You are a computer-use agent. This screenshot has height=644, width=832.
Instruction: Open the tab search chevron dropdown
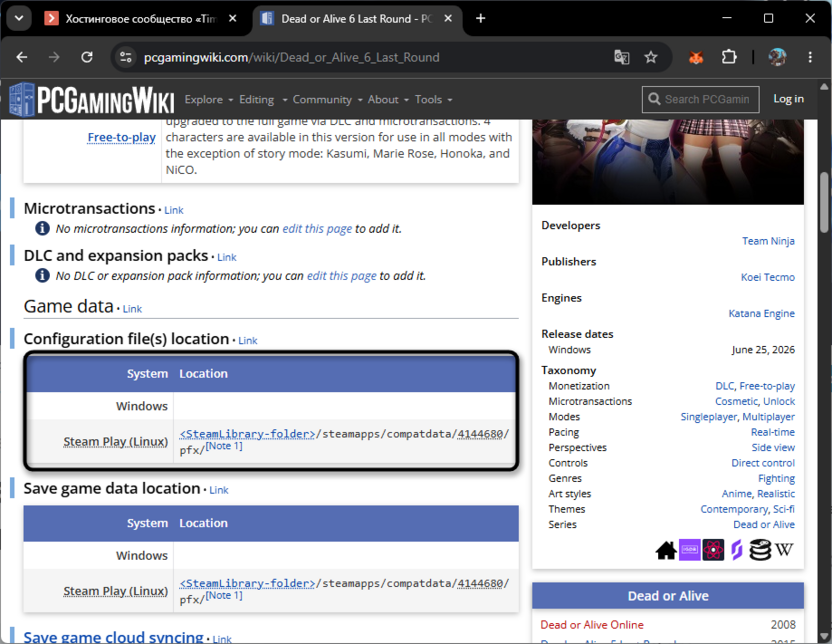point(19,19)
